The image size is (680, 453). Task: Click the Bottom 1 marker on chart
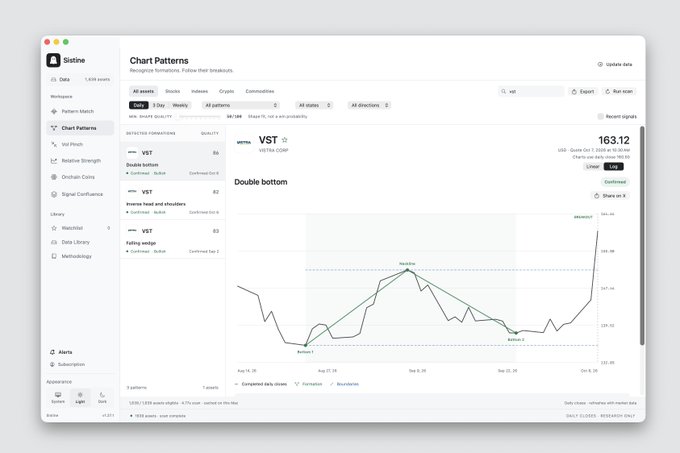click(x=306, y=345)
